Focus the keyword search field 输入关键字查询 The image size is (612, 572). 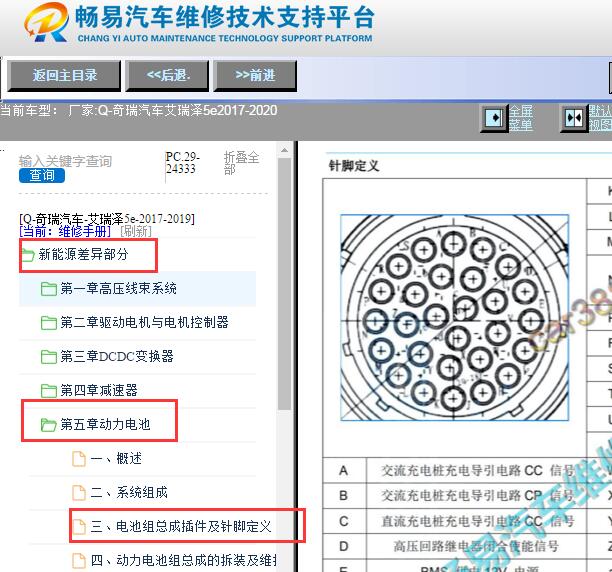[66, 161]
